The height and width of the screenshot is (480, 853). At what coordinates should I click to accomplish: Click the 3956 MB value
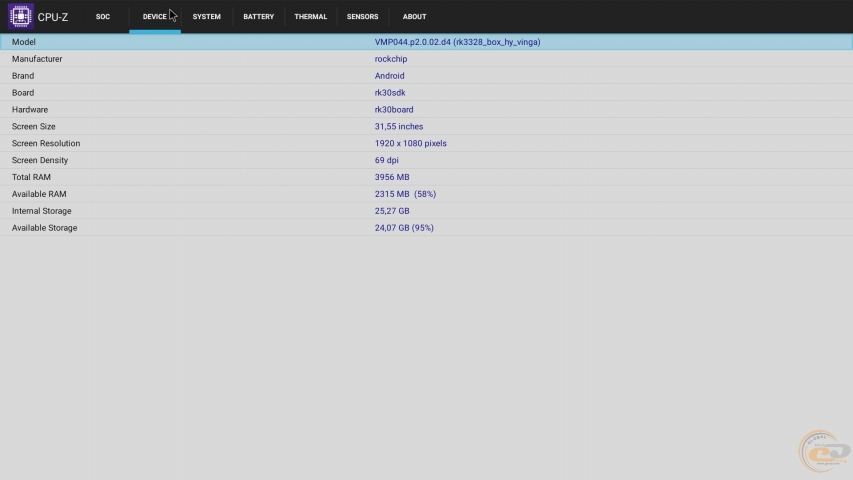[x=392, y=177]
